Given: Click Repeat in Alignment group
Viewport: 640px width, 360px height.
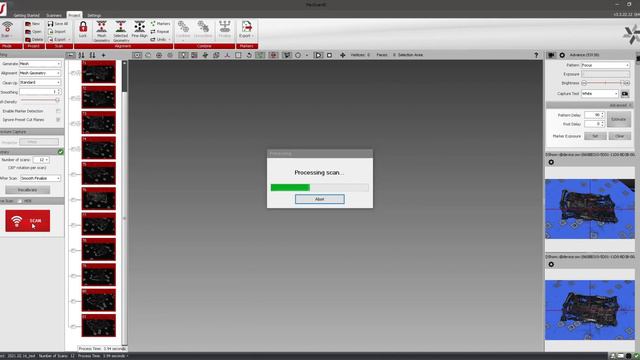Looking at the screenshot, I should click(160, 32).
